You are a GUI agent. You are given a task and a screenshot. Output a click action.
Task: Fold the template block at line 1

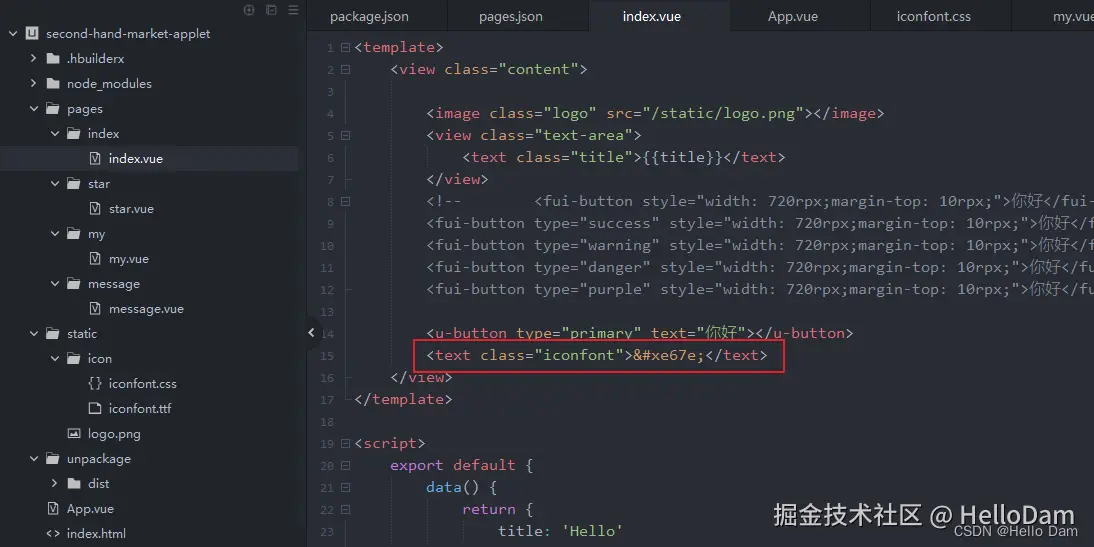(345, 47)
